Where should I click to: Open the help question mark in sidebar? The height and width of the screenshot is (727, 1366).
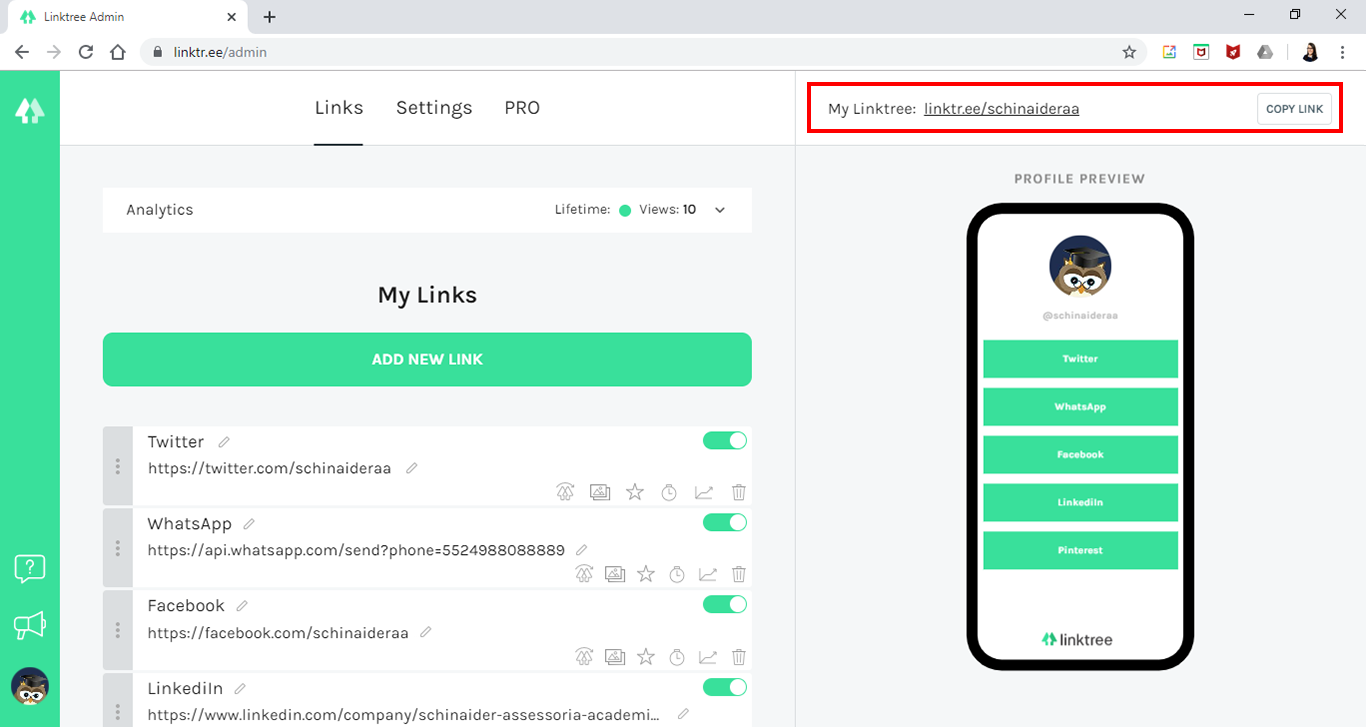[x=30, y=569]
